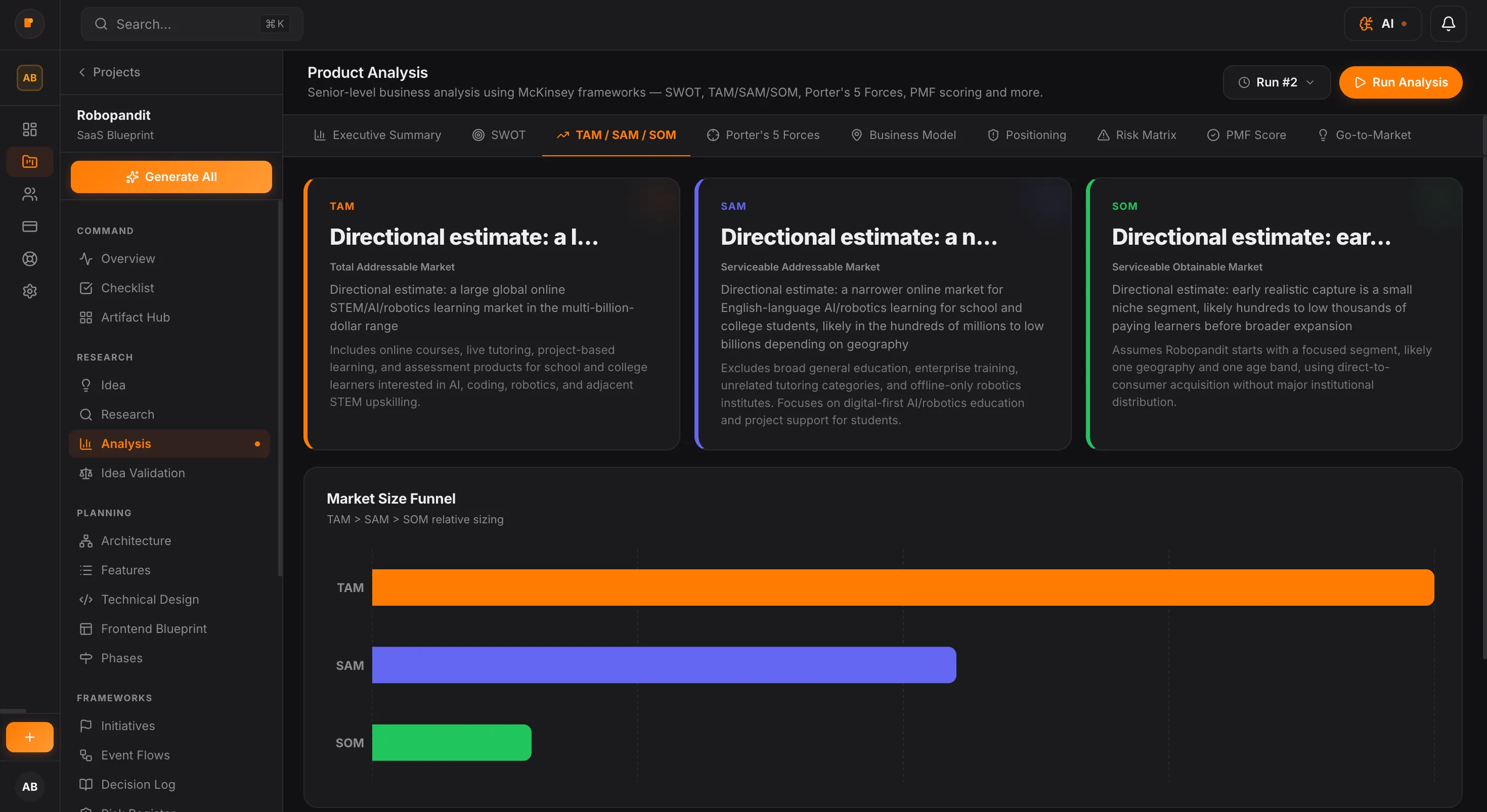Viewport: 1487px width, 812px height.
Task: Click the Initiatives flag icon
Action: click(86, 726)
